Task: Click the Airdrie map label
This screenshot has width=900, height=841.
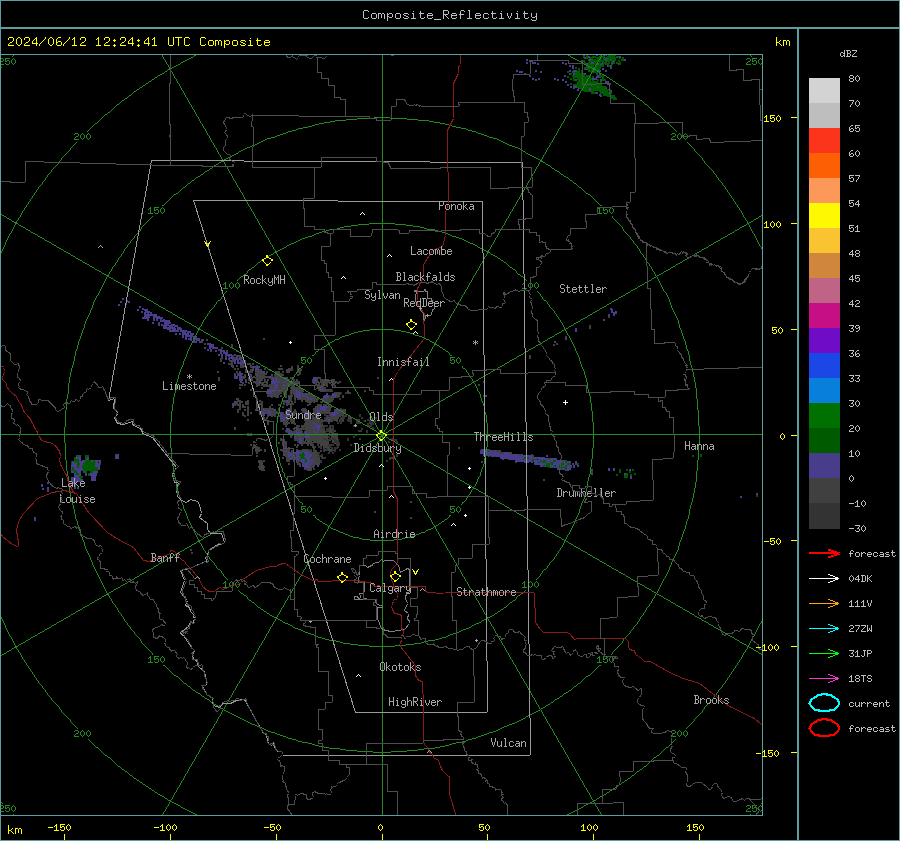Action: pyautogui.click(x=394, y=534)
